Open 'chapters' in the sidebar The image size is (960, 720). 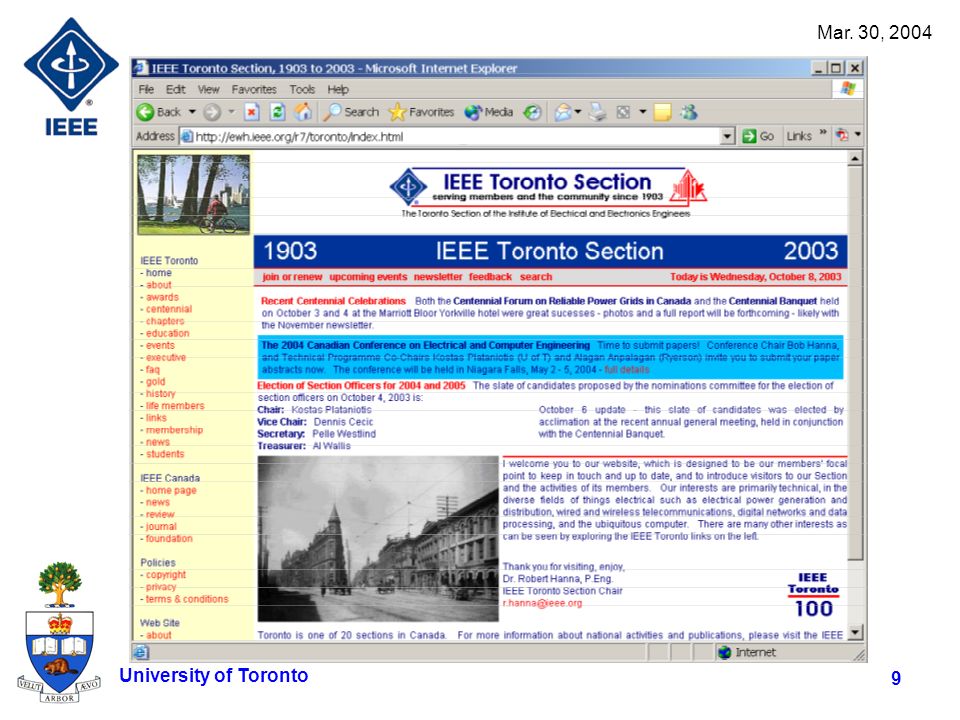click(x=165, y=321)
